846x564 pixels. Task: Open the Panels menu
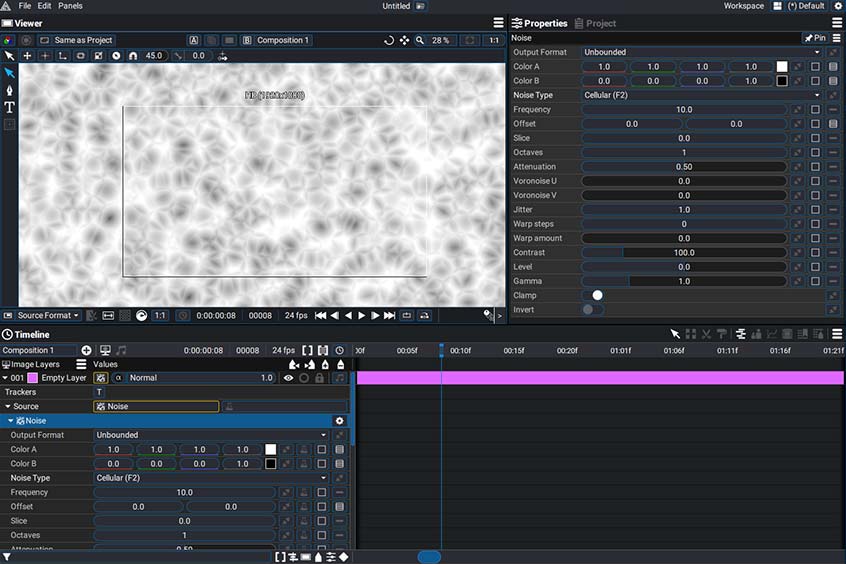70,6
